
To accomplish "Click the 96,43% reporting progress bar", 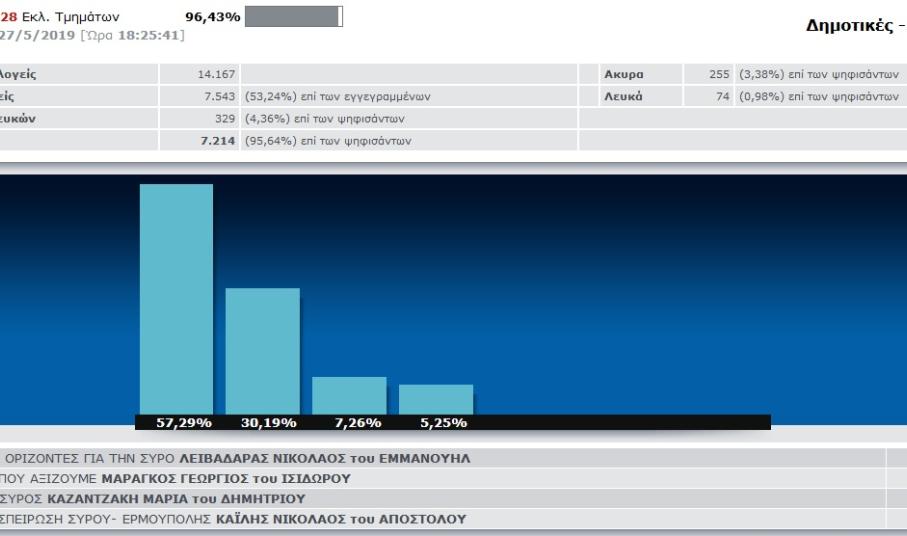I will (293, 17).
